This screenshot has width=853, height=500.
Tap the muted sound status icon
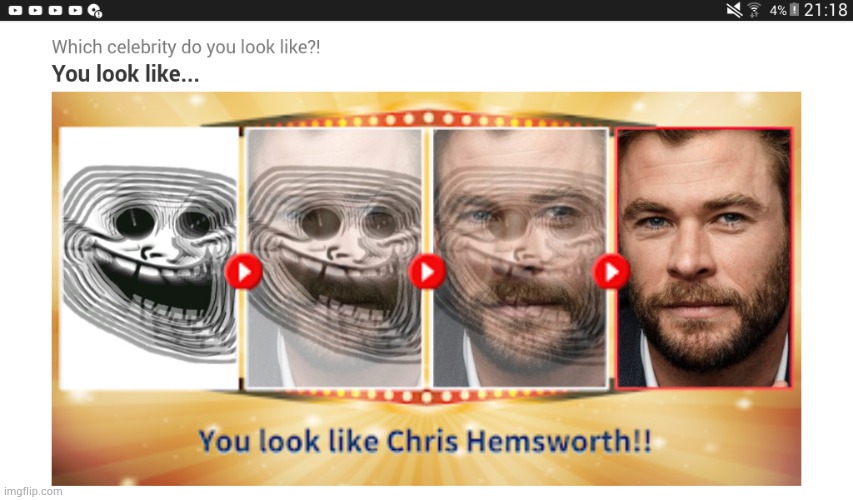point(734,10)
